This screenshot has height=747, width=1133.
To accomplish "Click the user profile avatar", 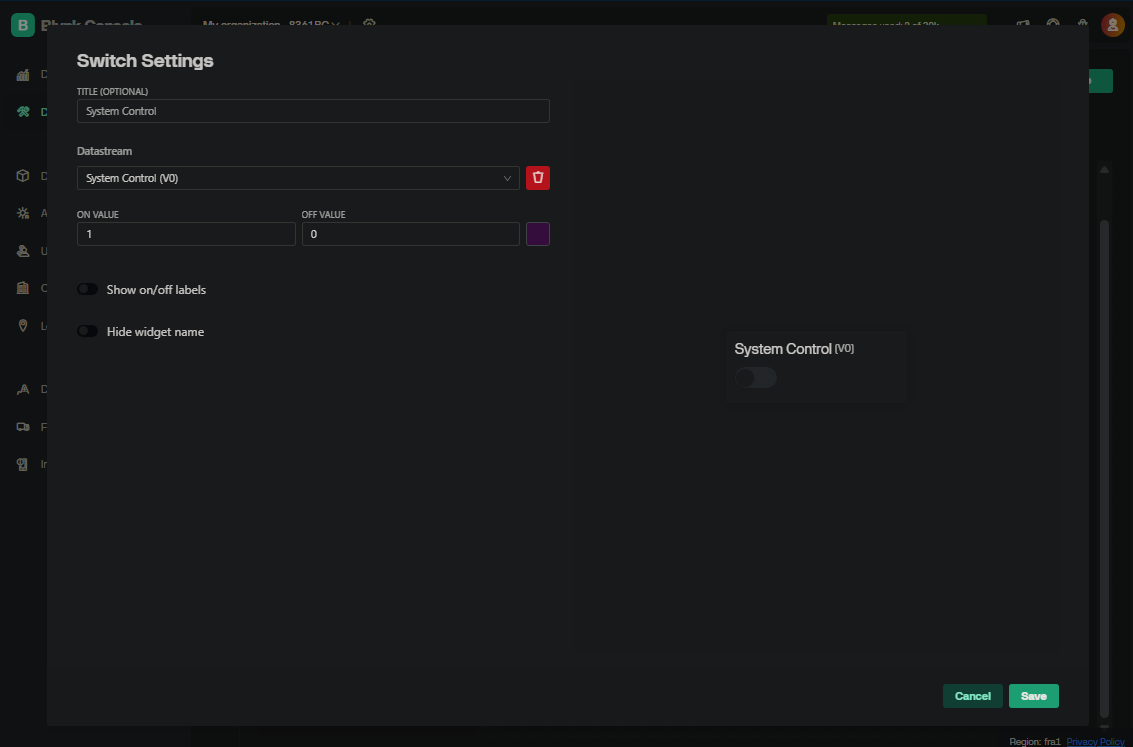I will 1112,25.
